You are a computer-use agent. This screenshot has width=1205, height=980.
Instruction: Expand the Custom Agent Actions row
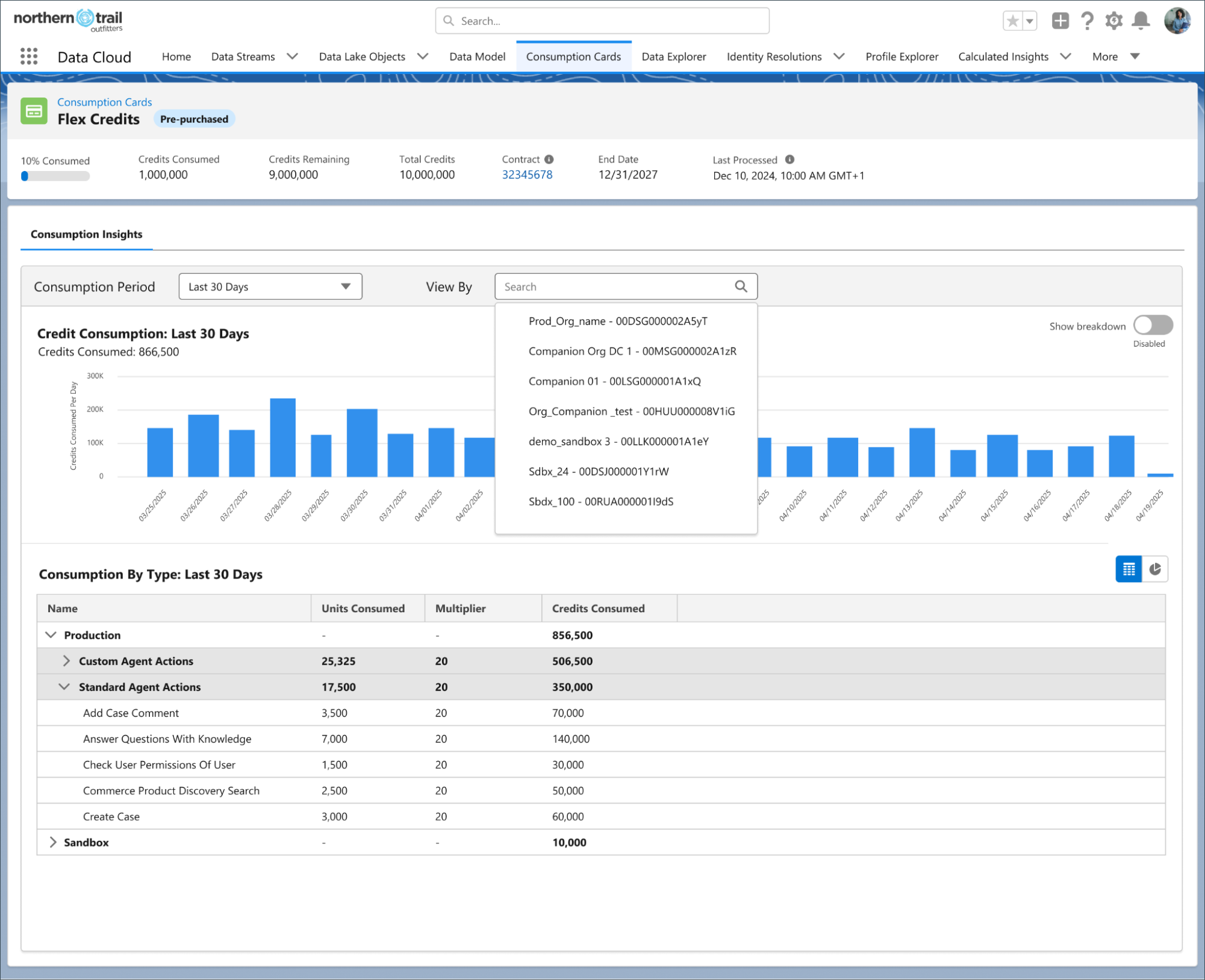tap(66, 661)
